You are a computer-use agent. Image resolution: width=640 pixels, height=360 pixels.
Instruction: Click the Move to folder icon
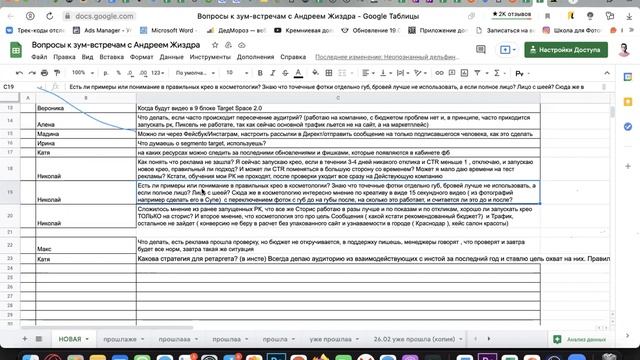coord(228,45)
